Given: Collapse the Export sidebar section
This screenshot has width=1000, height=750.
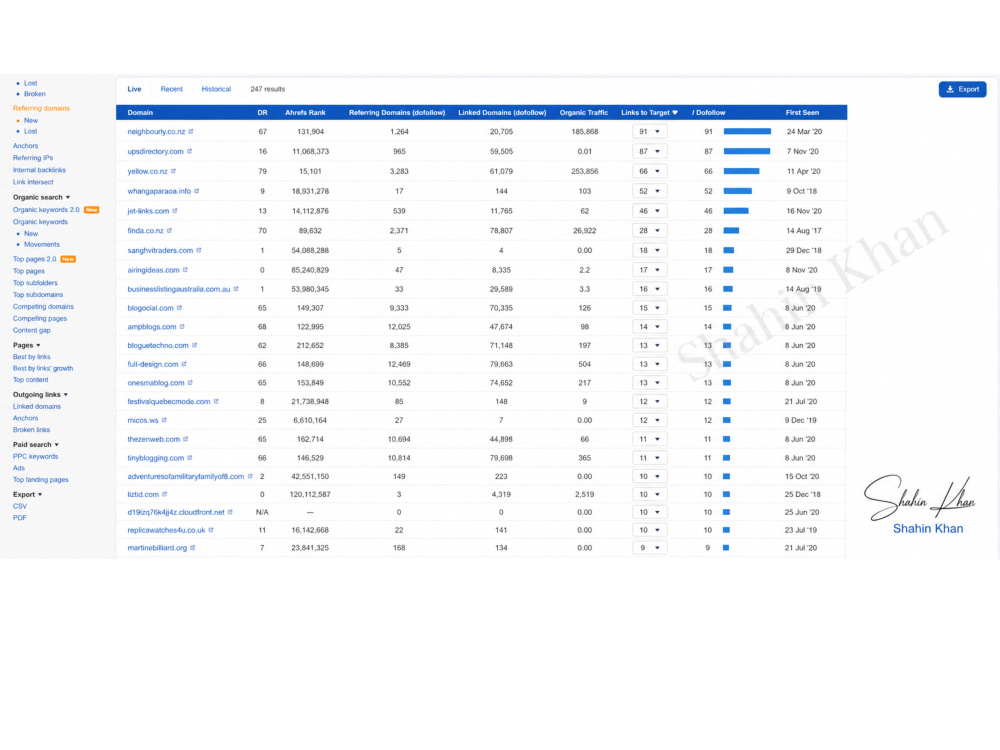Looking at the screenshot, I should tap(27, 494).
